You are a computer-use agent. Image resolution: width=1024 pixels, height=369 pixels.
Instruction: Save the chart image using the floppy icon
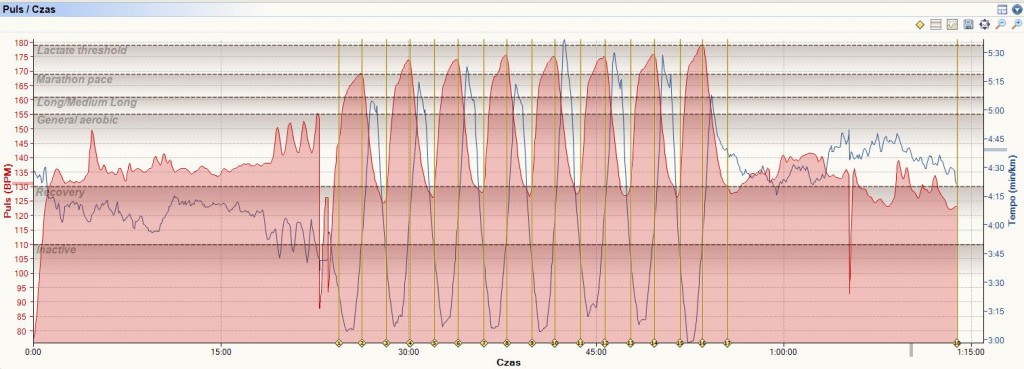click(x=968, y=25)
